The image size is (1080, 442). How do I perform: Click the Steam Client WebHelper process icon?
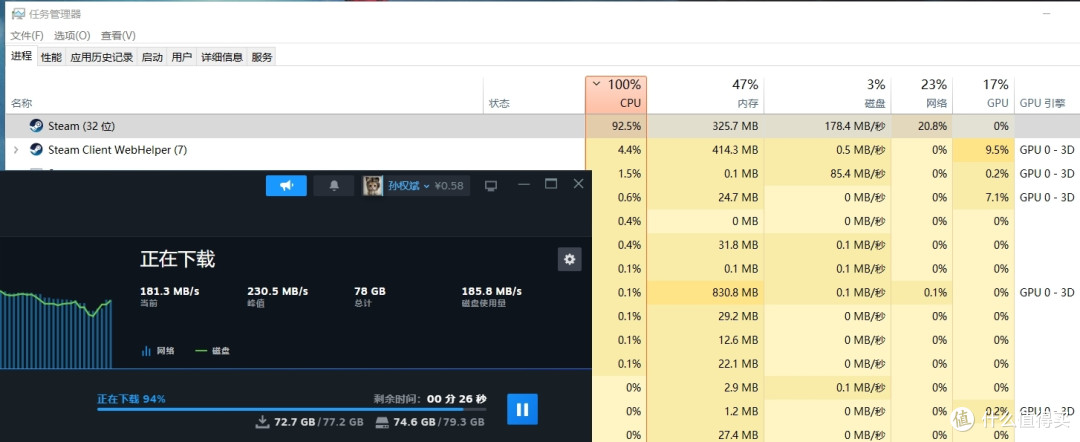pos(36,150)
